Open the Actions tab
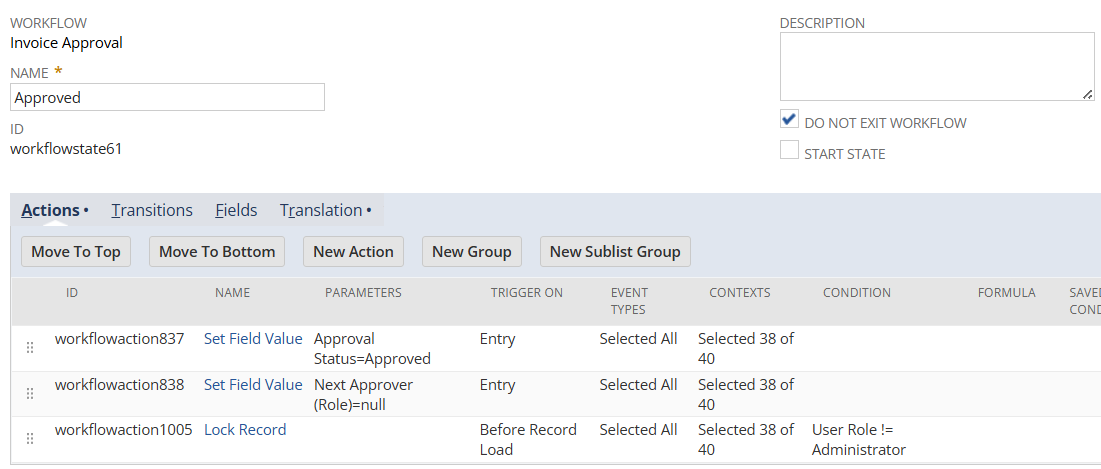The height and width of the screenshot is (469, 1101). coord(50,210)
